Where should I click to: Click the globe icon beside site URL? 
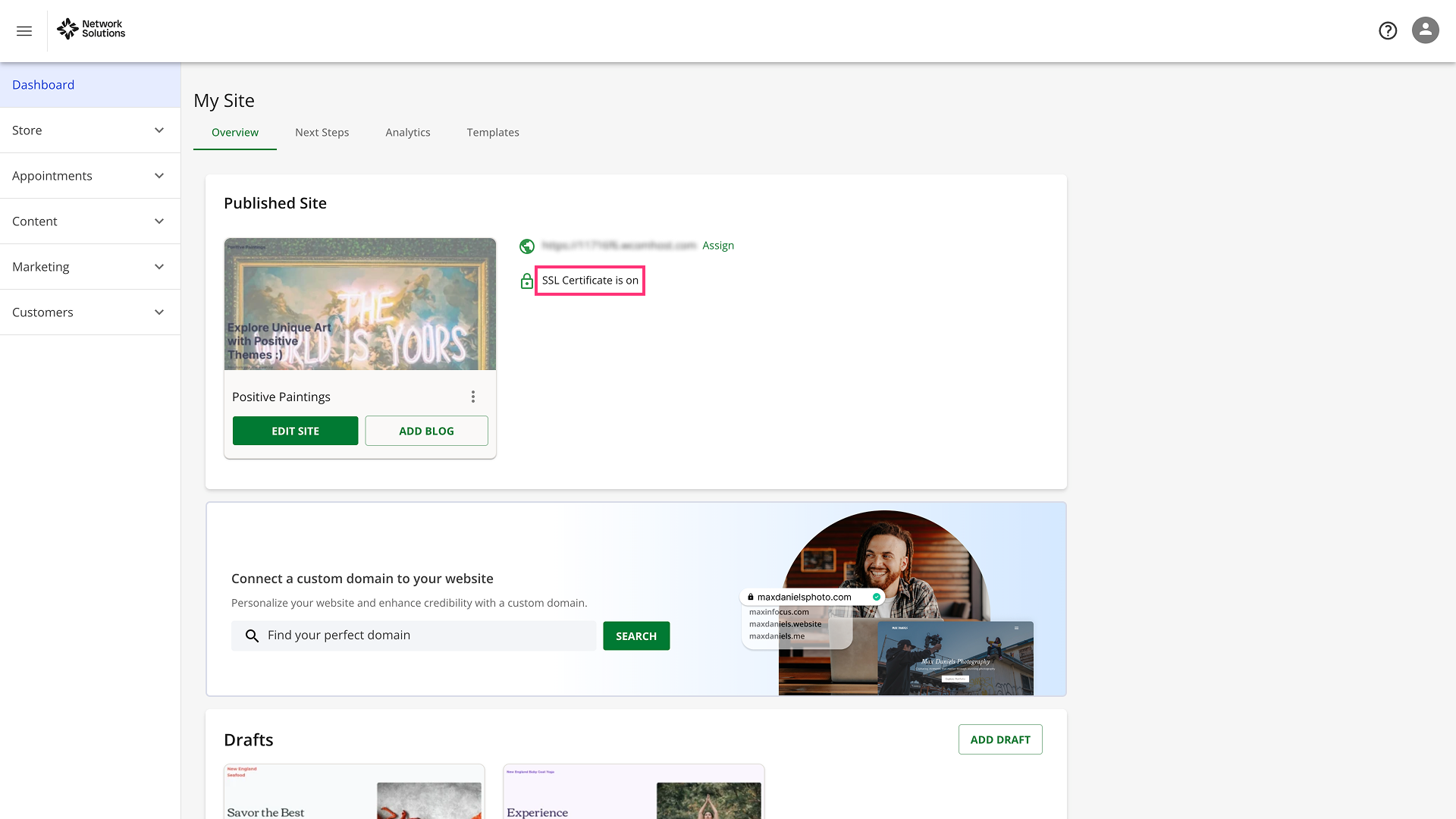click(527, 246)
